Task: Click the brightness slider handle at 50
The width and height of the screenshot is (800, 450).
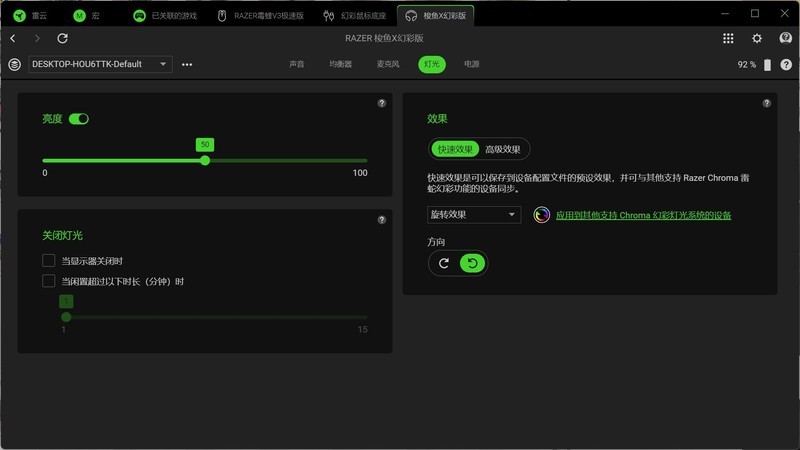Action: pos(205,161)
